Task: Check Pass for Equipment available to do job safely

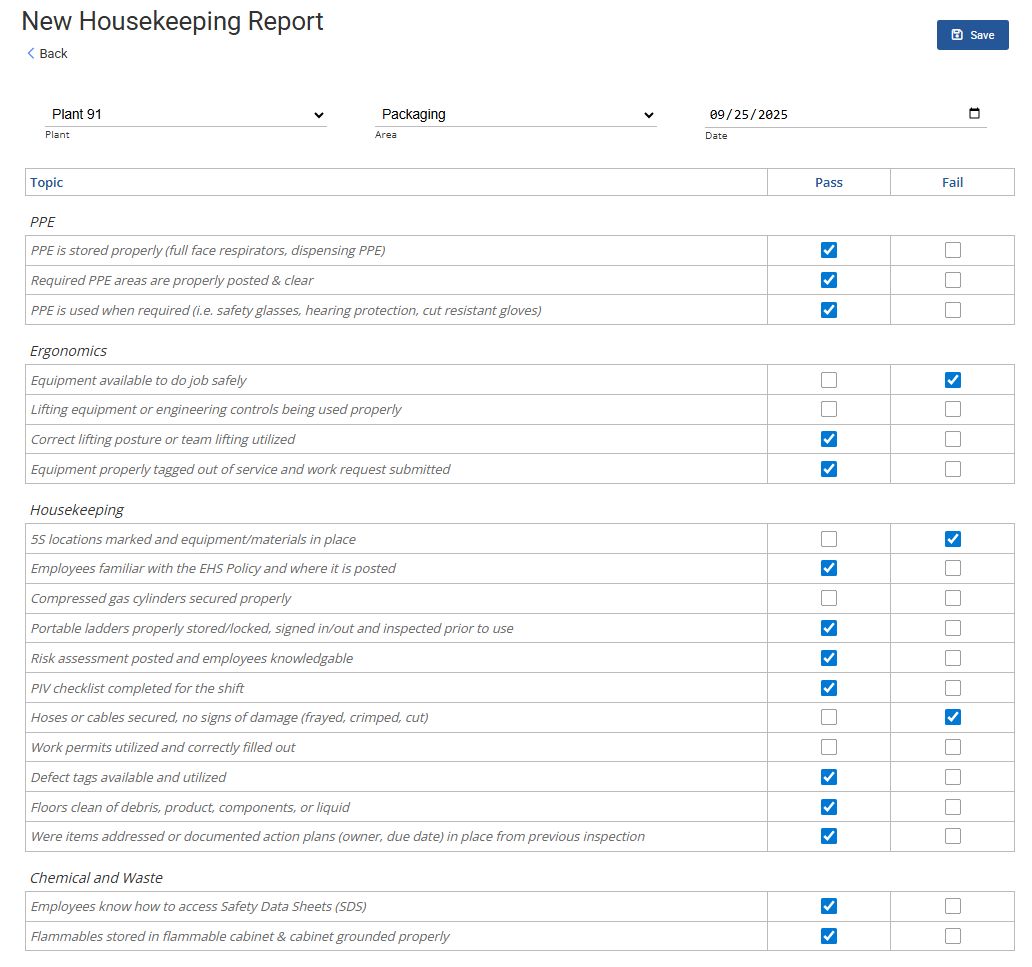Action: (829, 380)
